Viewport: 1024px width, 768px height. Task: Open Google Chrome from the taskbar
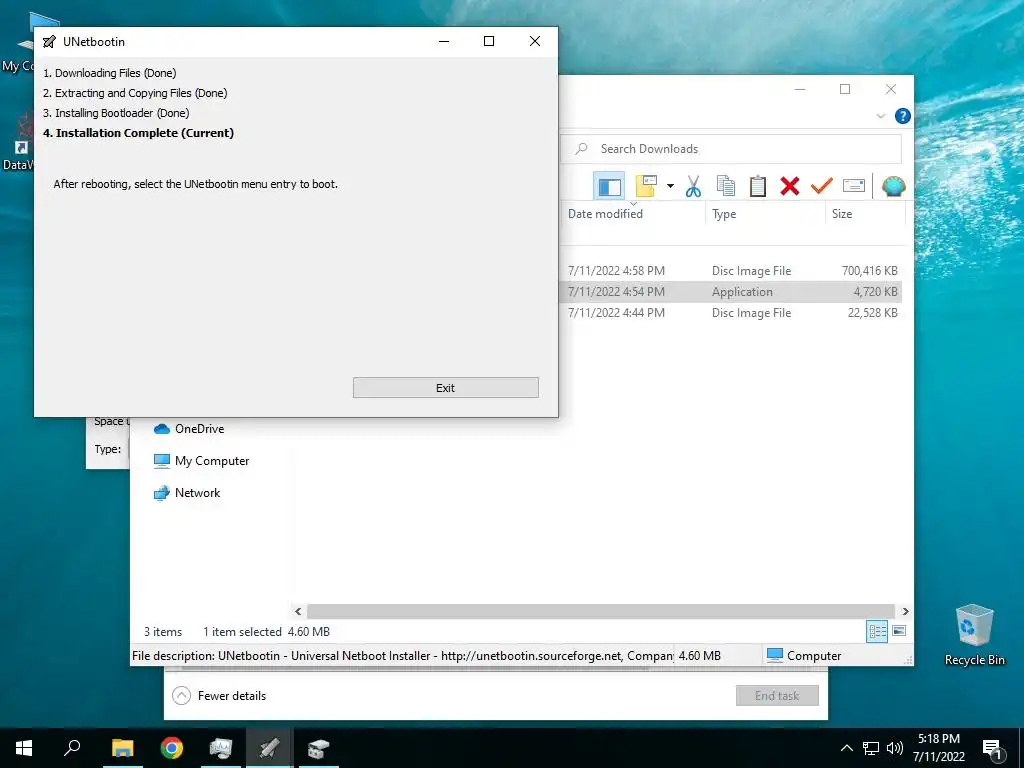[172, 748]
